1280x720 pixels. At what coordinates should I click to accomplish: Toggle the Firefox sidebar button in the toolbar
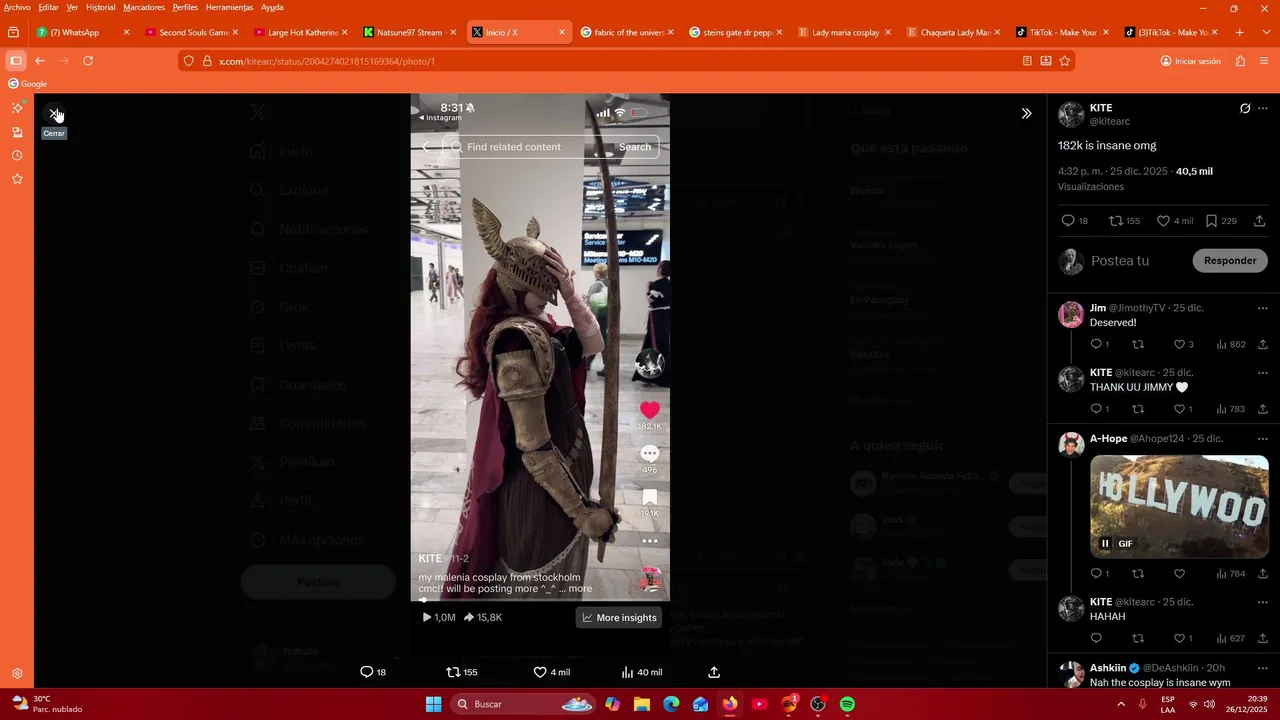(x=16, y=61)
